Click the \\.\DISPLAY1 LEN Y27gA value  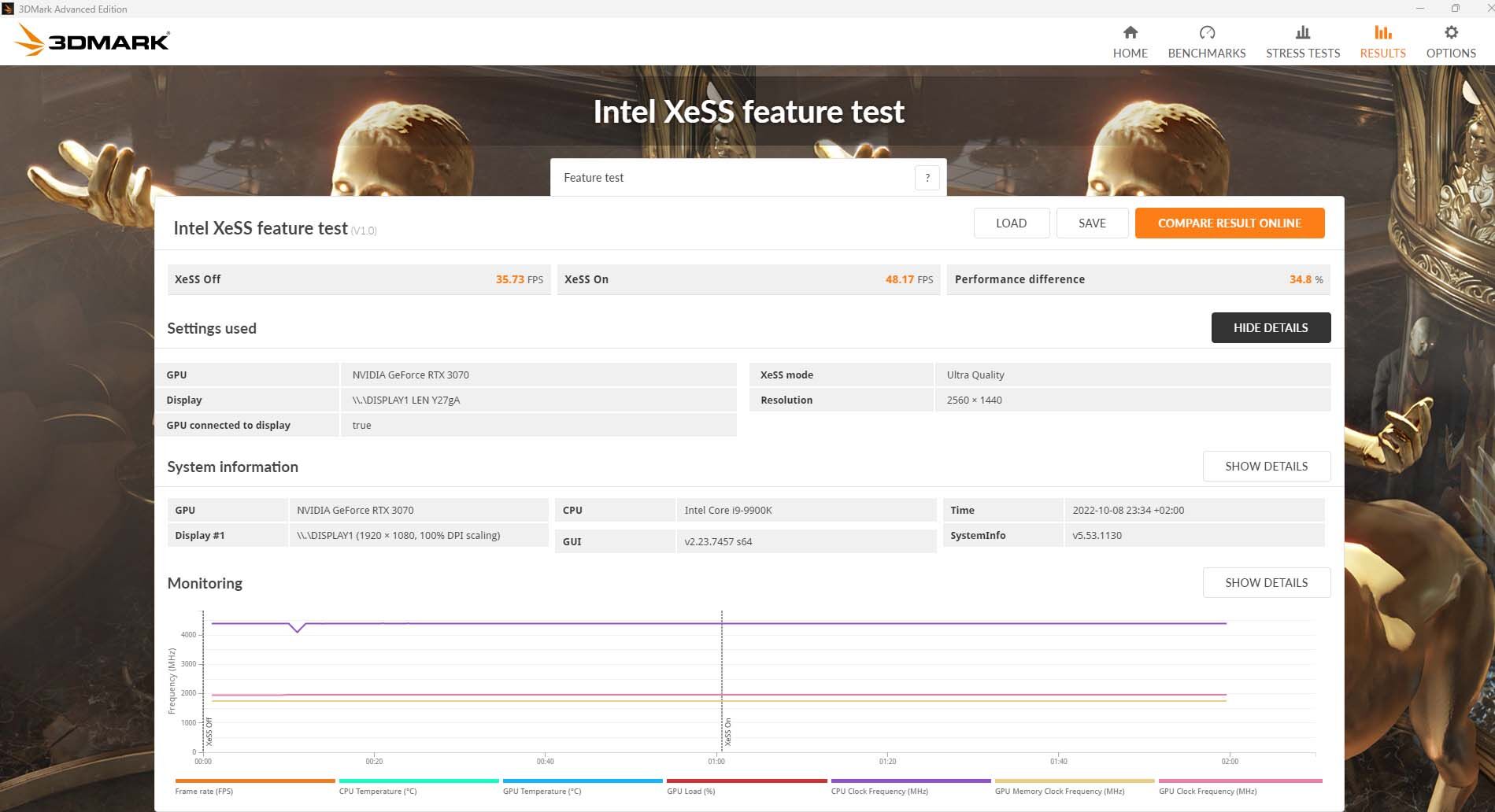pos(406,400)
